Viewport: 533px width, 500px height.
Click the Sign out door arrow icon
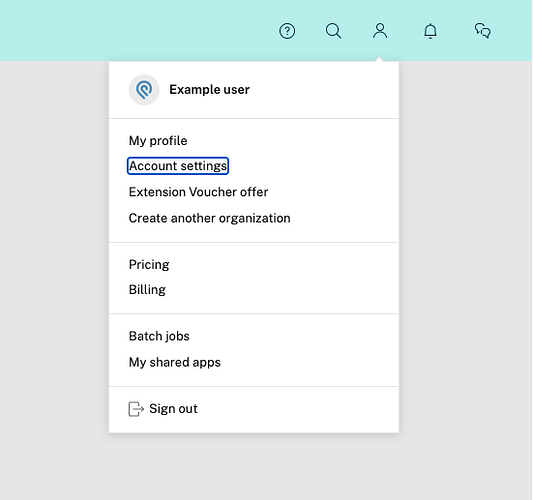pos(136,409)
